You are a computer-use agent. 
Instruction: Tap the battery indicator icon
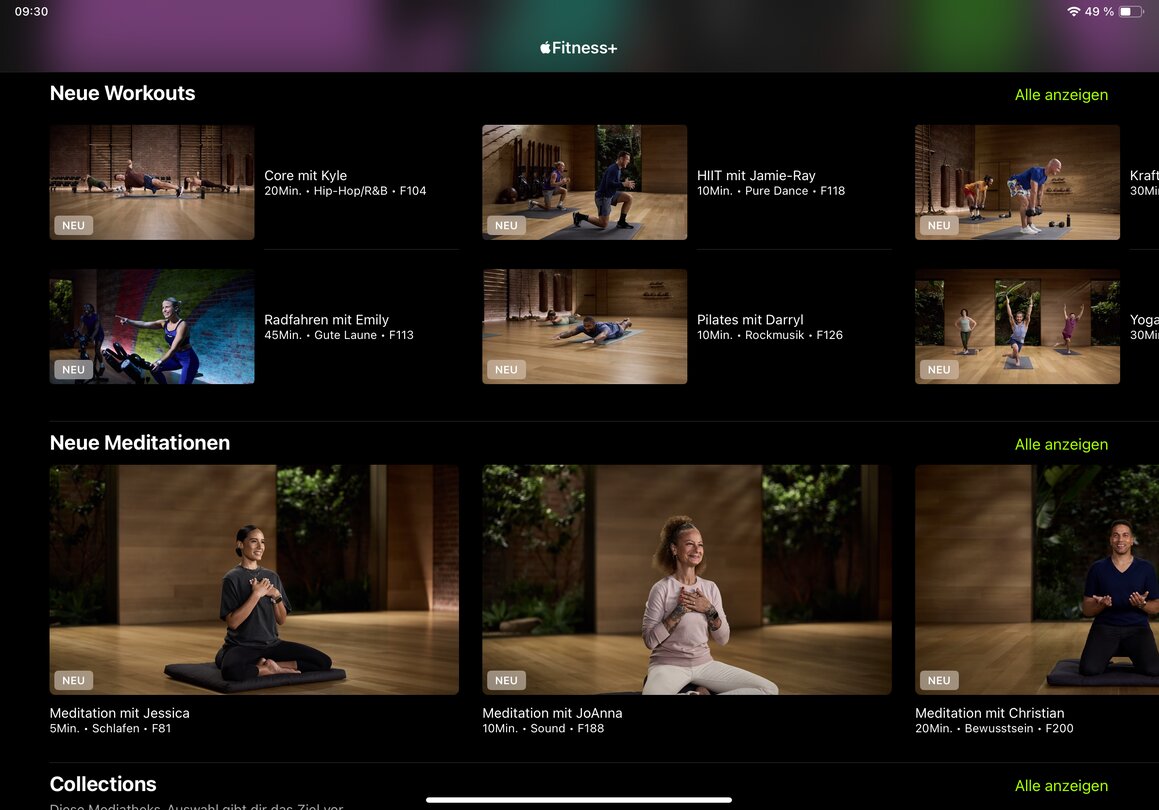[1130, 12]
